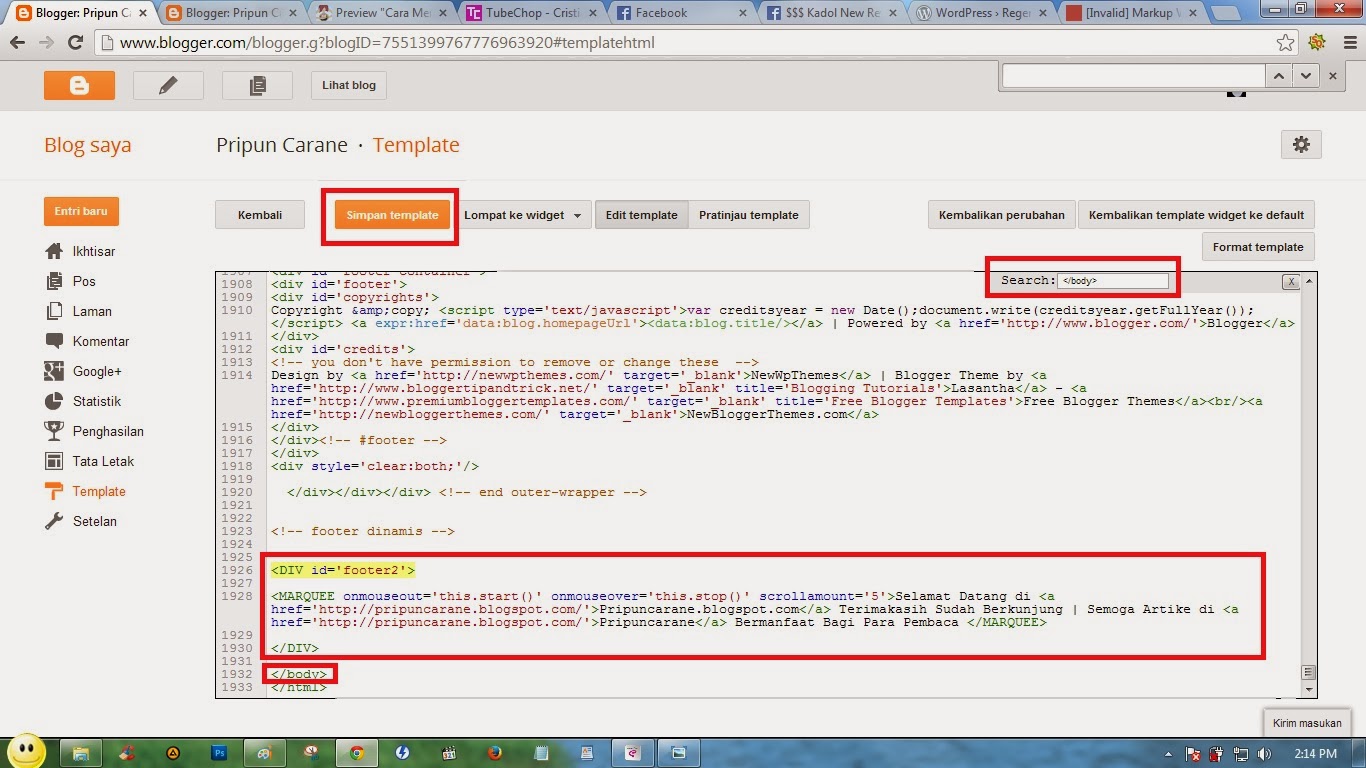The image size is (1366, 768).
Task: Click the Entri baru button
Action: [81, 211]
